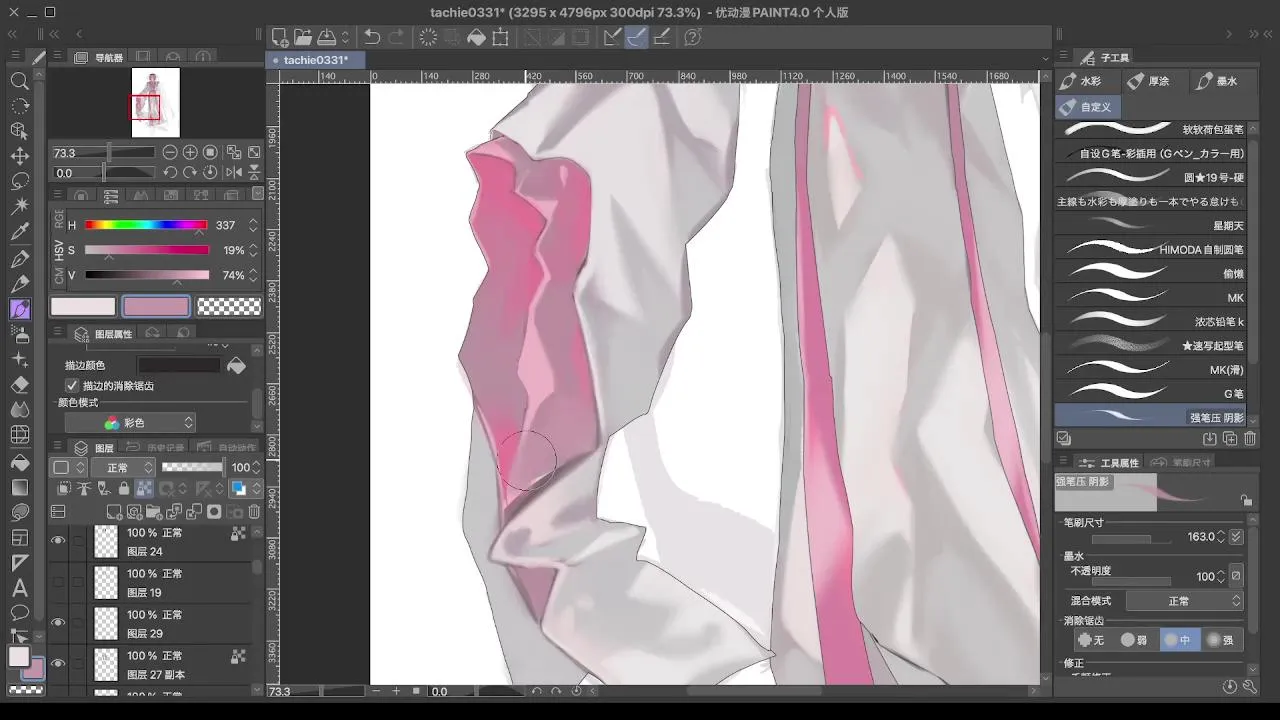This screenshot has width=1280, height=720.
Task: Click Rotate left in Navigator panel
Action: [x=170, y=172]
